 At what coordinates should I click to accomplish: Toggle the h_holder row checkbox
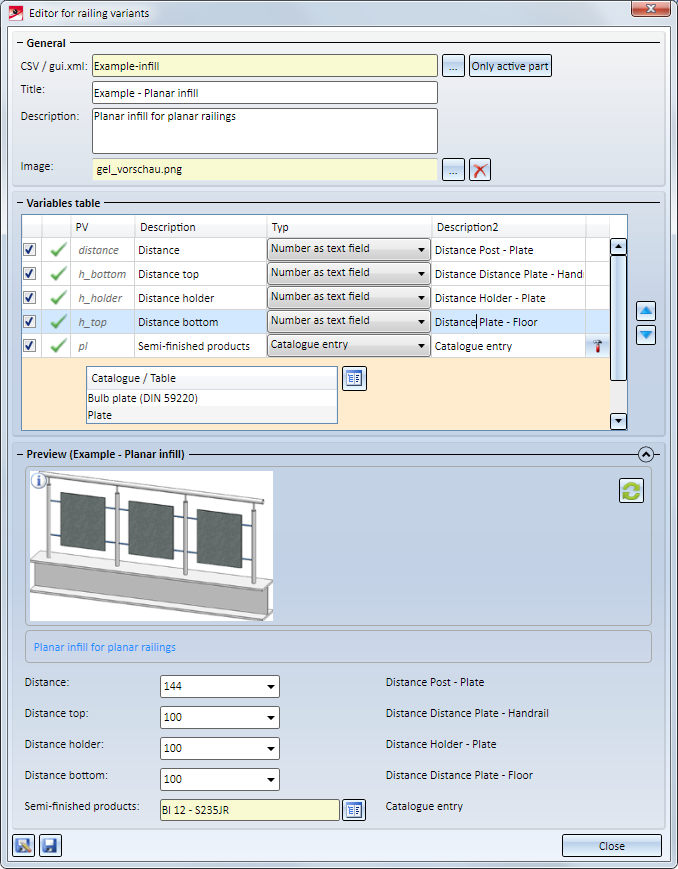tap(29, 298)
